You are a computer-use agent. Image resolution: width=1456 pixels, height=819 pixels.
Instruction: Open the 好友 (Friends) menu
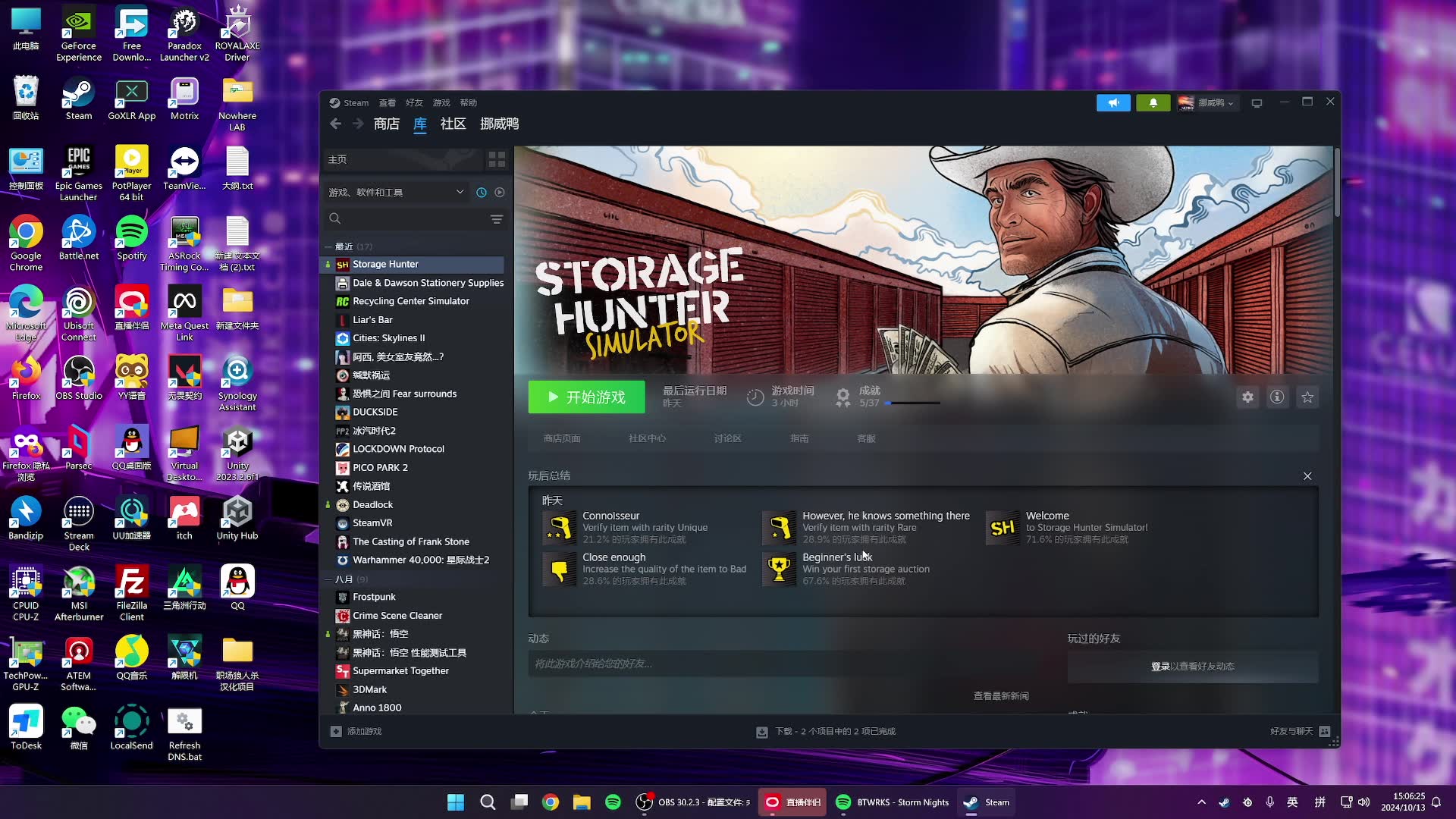click(414, 103)
